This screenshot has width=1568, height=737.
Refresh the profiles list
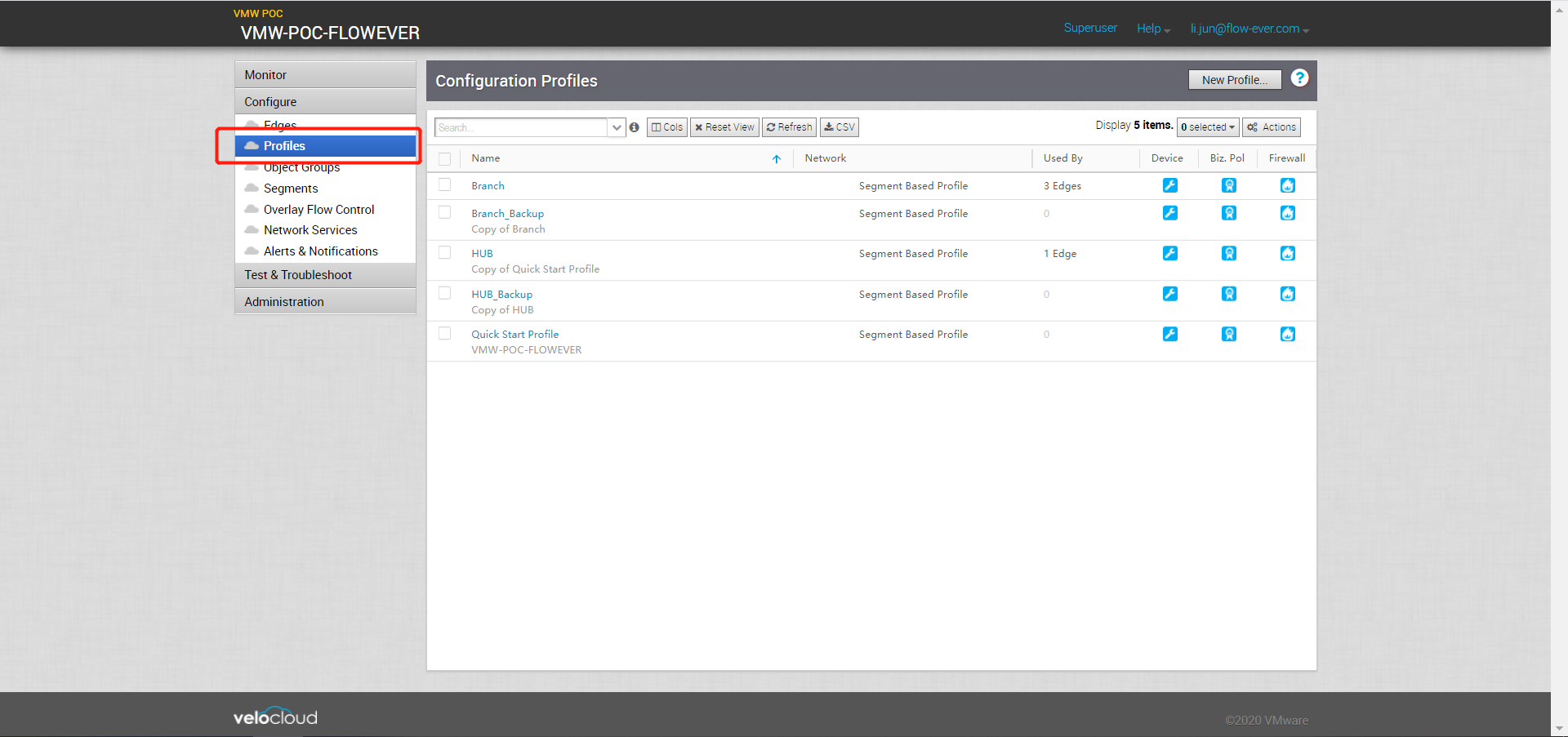coord(789,127)
